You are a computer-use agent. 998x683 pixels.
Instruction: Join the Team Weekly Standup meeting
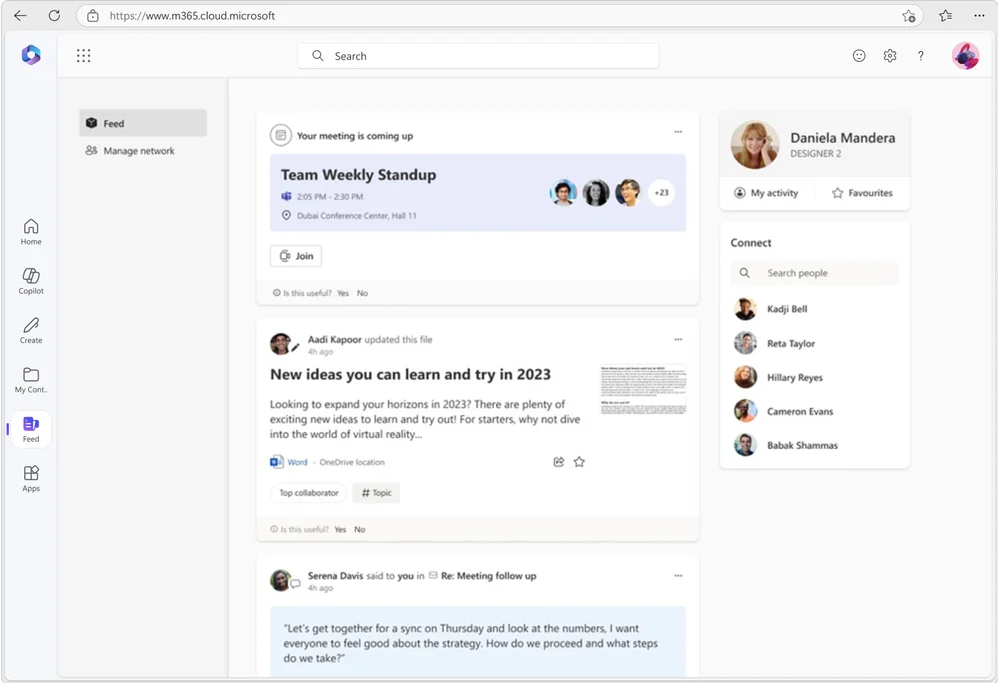pos(295,255)
